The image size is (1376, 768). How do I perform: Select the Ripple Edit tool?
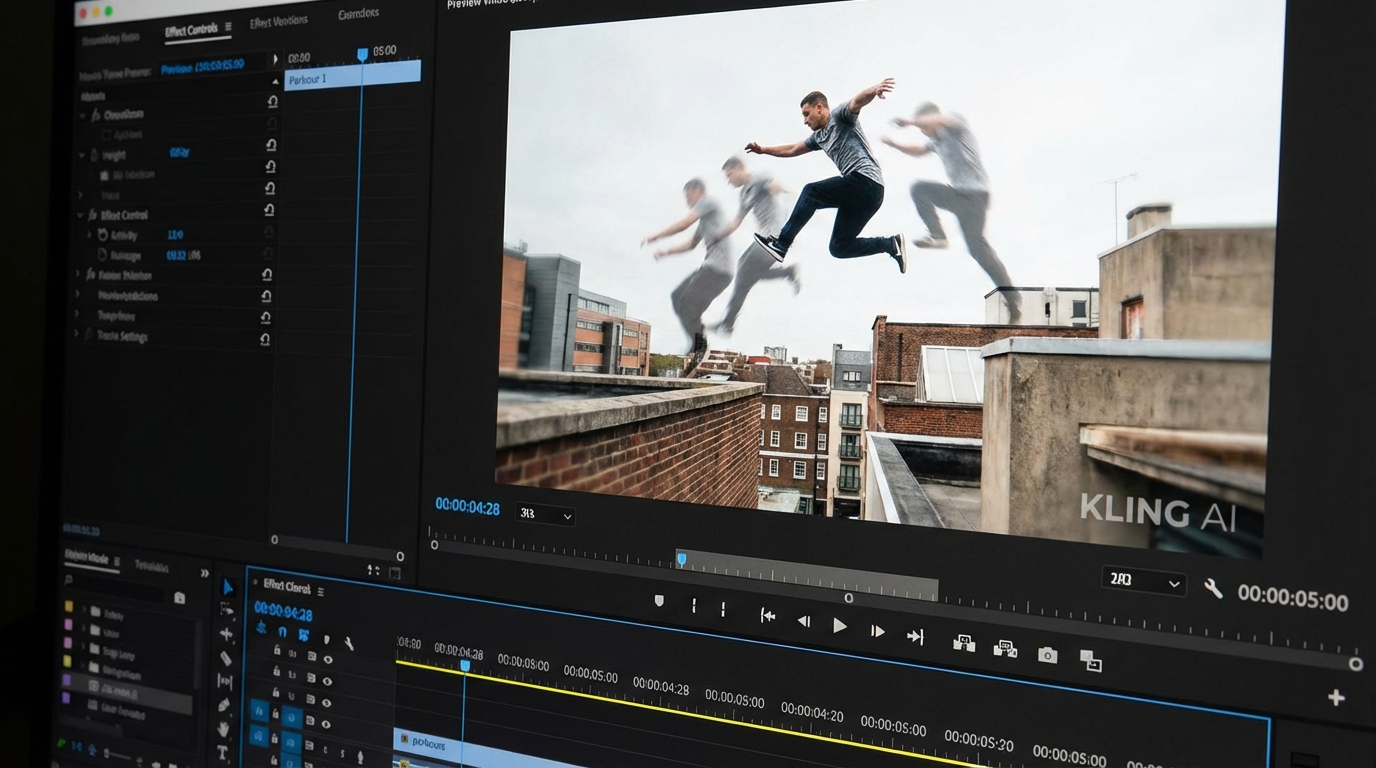pyautogui.click(x=226, y=634)
